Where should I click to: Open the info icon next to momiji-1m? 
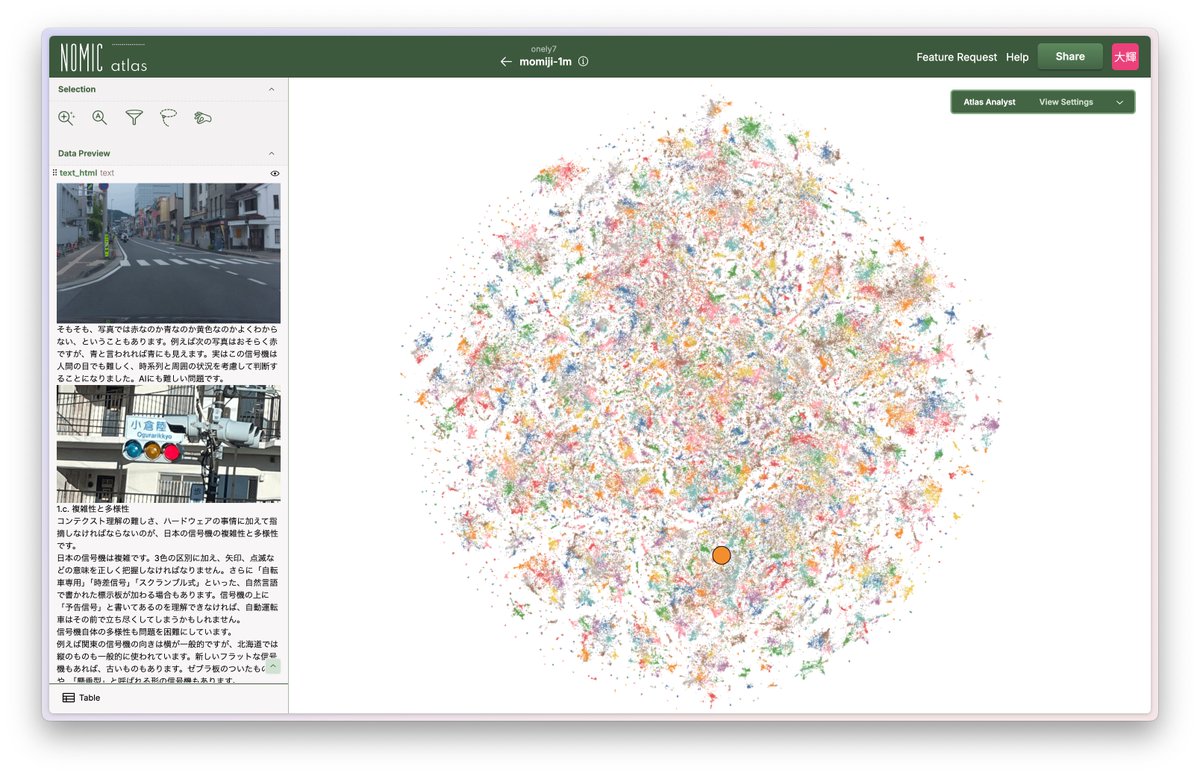pyautogui.click(x=583, y=61)
